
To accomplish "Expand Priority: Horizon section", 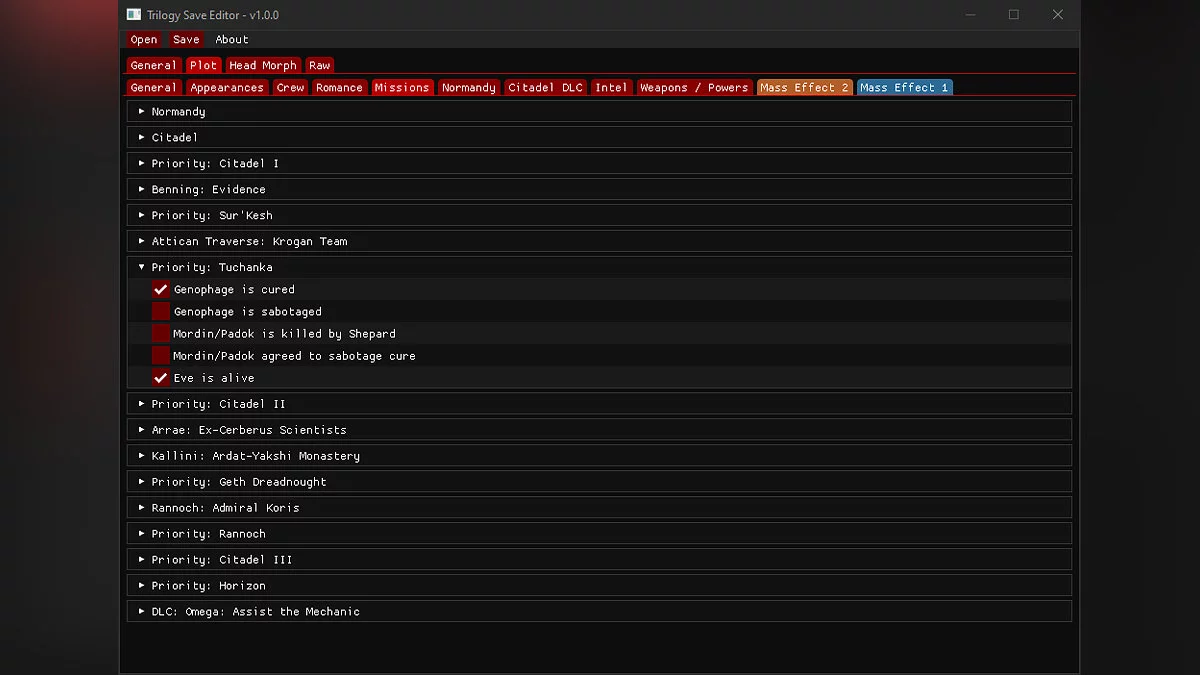I will [599, 586].
